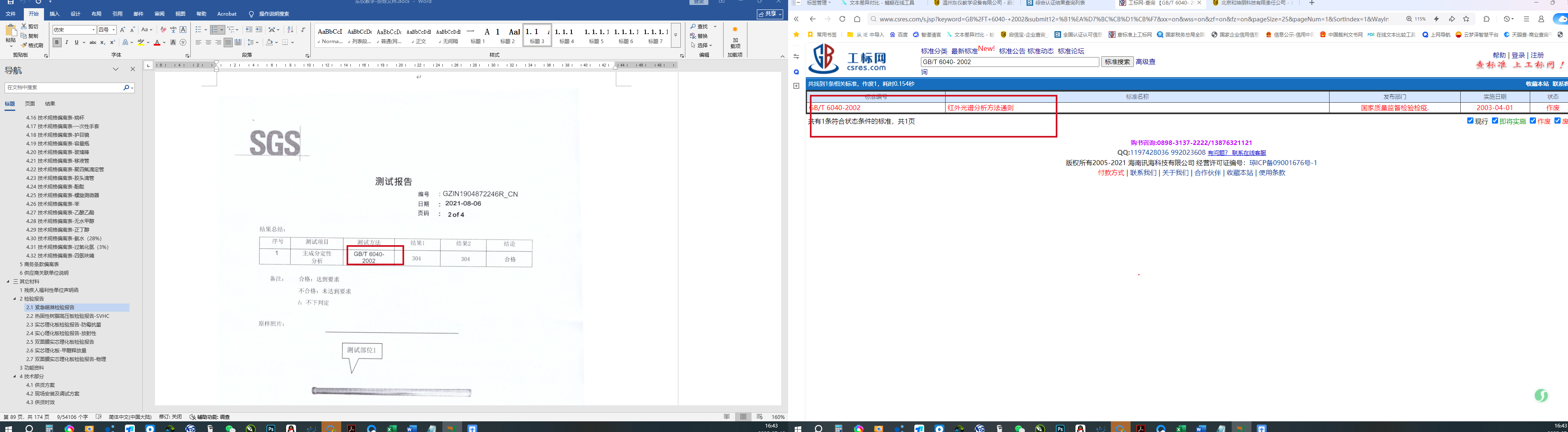Viewport: 1568px width, 432px height.
Task: Click Format Painter (格式刷) in Word
Action: tap(32, 45)
